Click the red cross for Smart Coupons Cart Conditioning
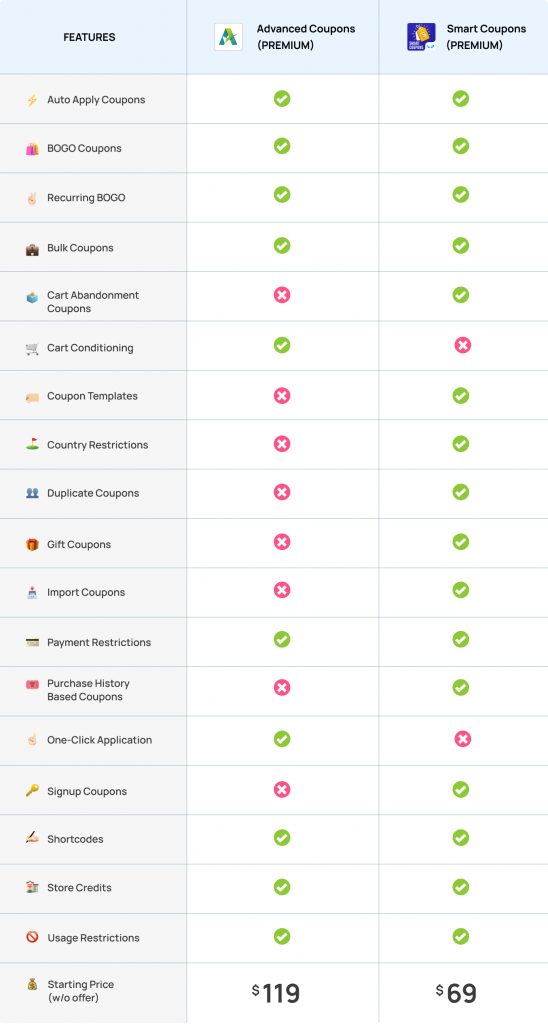548x1024 pixels. click(462, 345)
